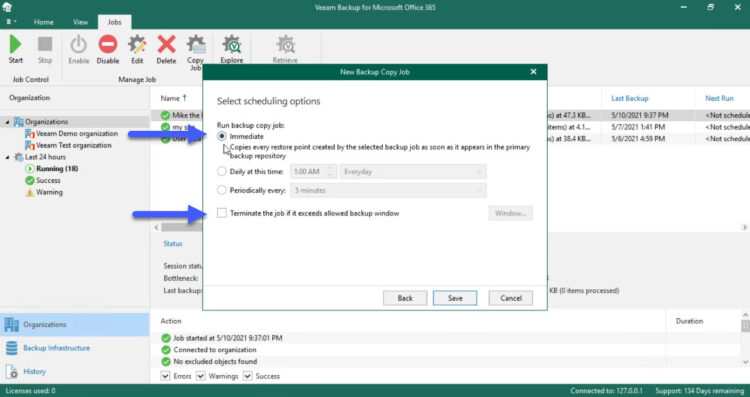Select Daily at this time option
The height and width of the screenshot is (397, 750).
[x=221, y=171]
